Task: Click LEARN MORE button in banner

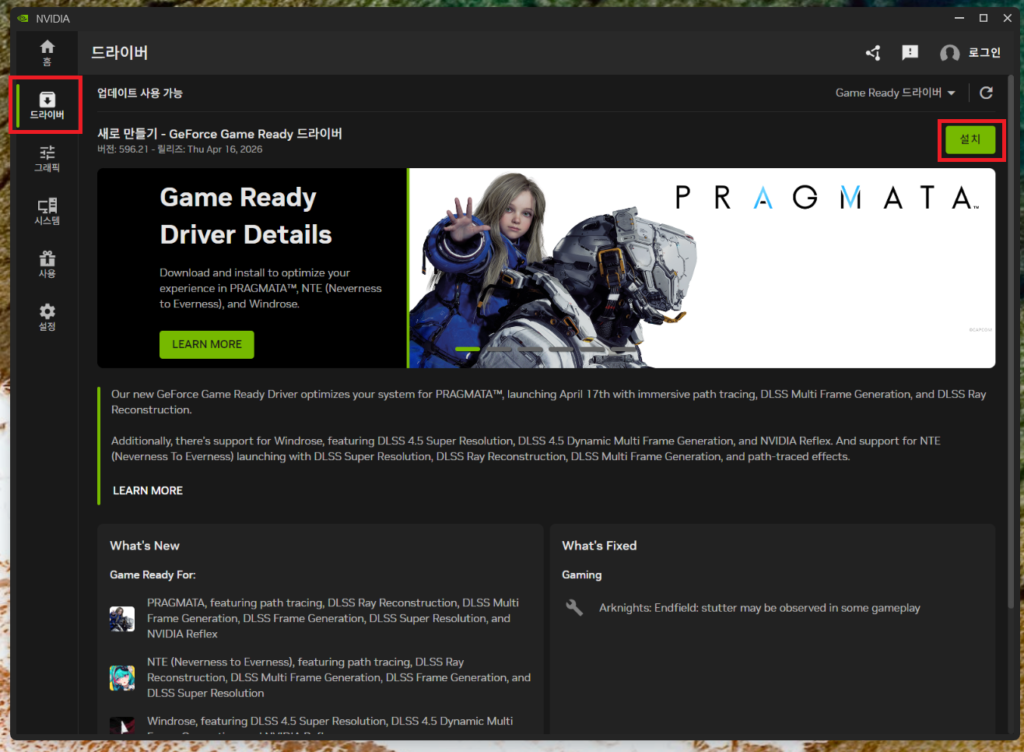Action: [206, 344]
